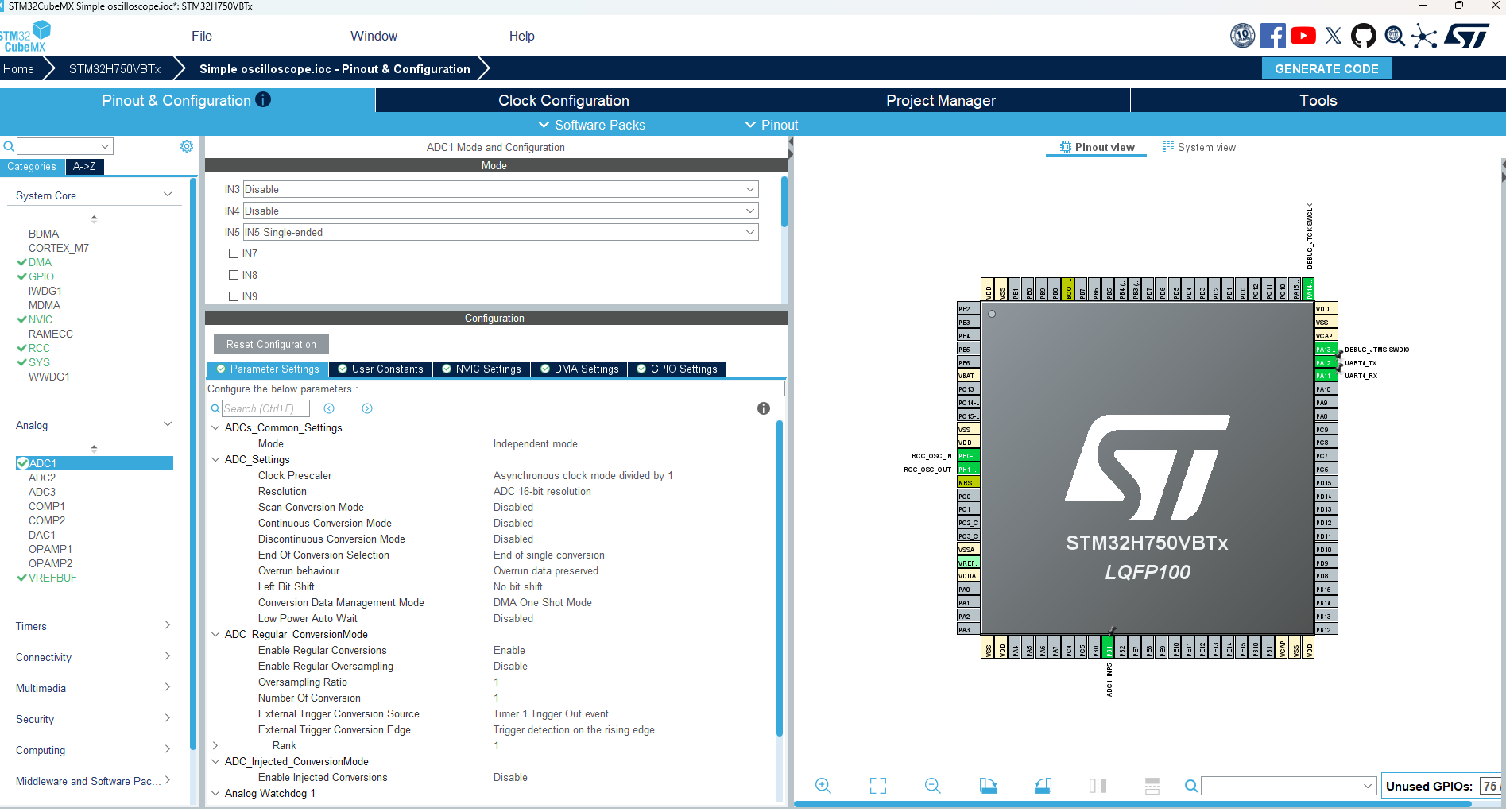Image resolution: width=1506 pixels, height=812 pixels.
Task: Zoom in on the chip pinout view
Action: point(823,786)
